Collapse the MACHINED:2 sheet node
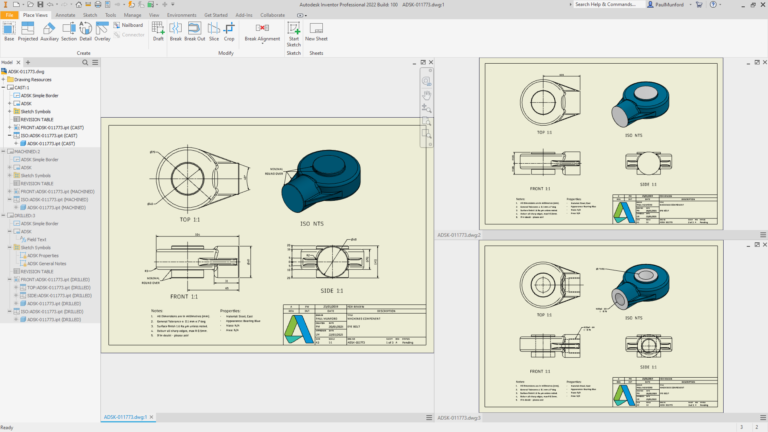The width and height of the screenshot is (768, 432). [x=4, y=151]
